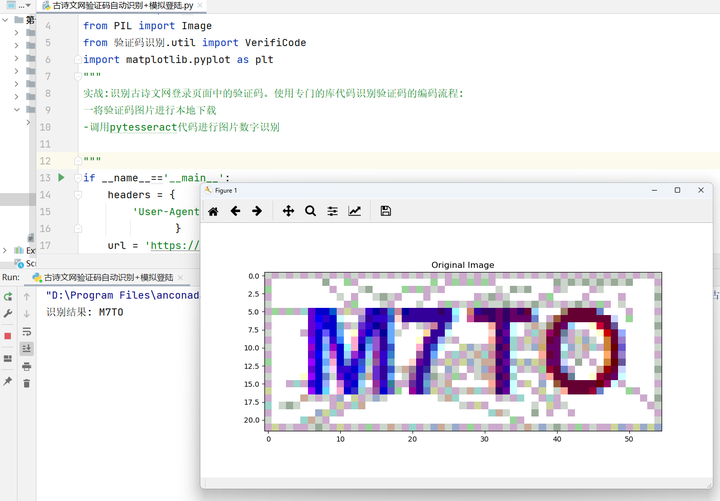Reset the Figure 1 view with the Home icon
The height and width of the screenshot is (501, 720).
[x=213, y=211]
